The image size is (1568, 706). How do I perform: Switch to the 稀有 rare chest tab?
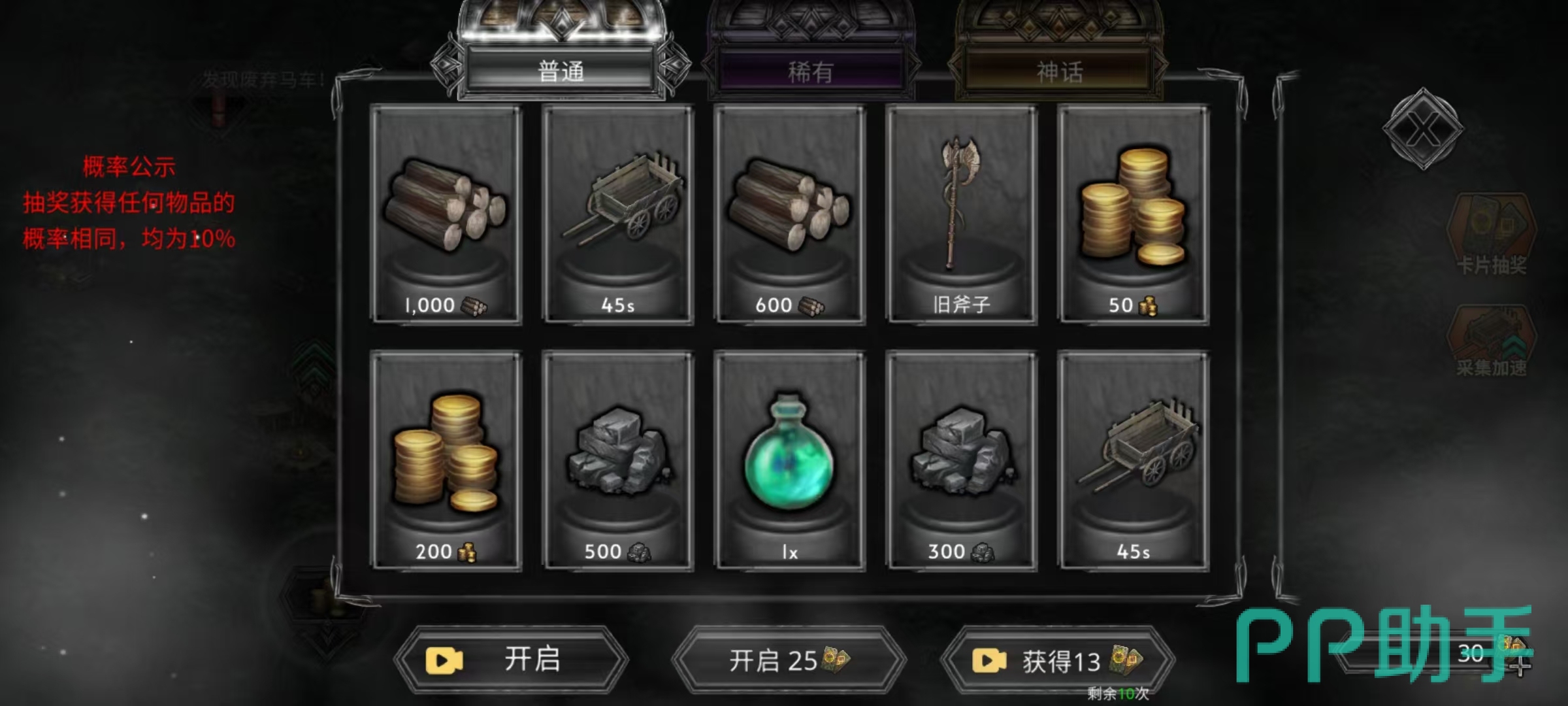pyautogui.click(x=811, y=71)
